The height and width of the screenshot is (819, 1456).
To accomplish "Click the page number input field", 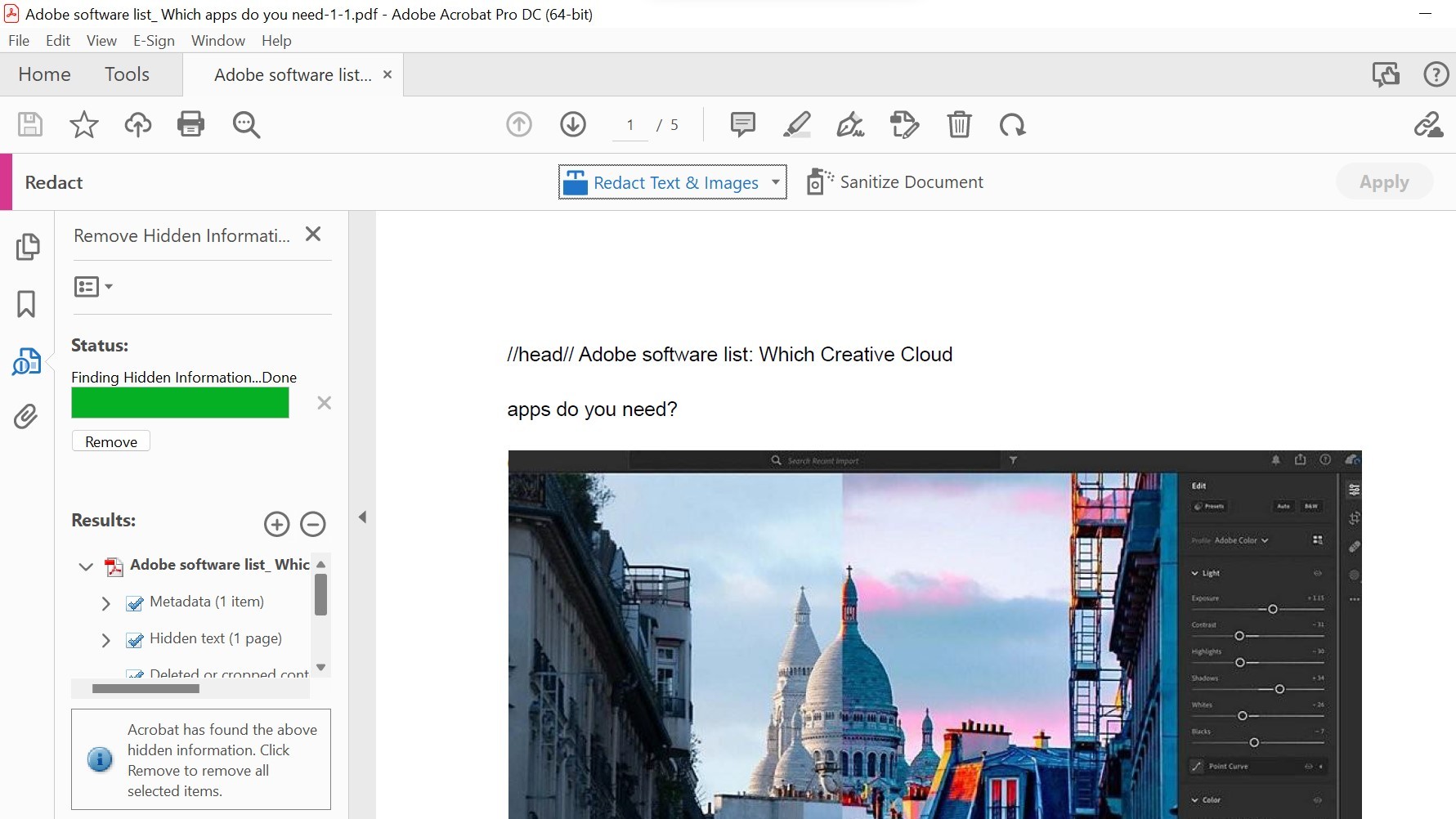I will pos(630,124).
